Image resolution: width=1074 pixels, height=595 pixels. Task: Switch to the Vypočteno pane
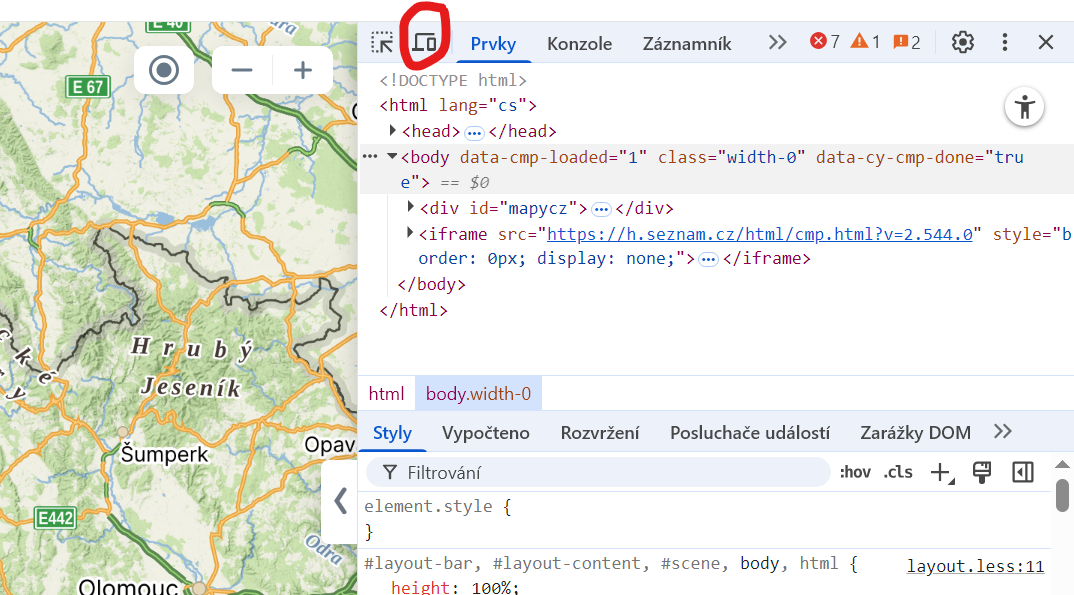pyautogui.click(x=486, y=433)
